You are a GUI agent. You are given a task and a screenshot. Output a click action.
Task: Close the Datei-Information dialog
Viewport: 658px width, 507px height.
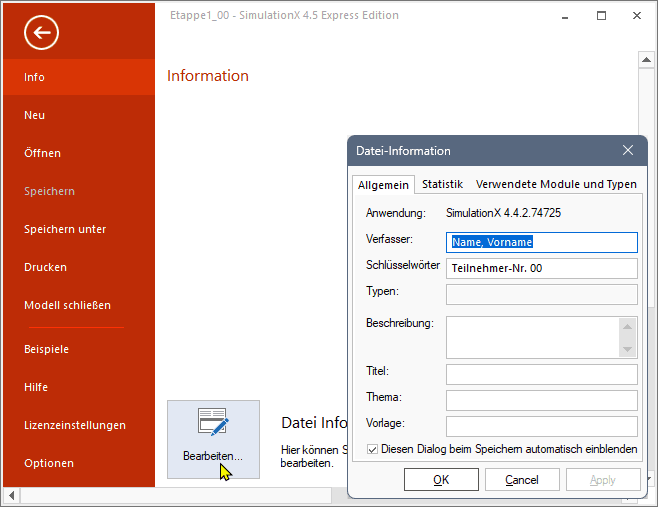(628, 151)
